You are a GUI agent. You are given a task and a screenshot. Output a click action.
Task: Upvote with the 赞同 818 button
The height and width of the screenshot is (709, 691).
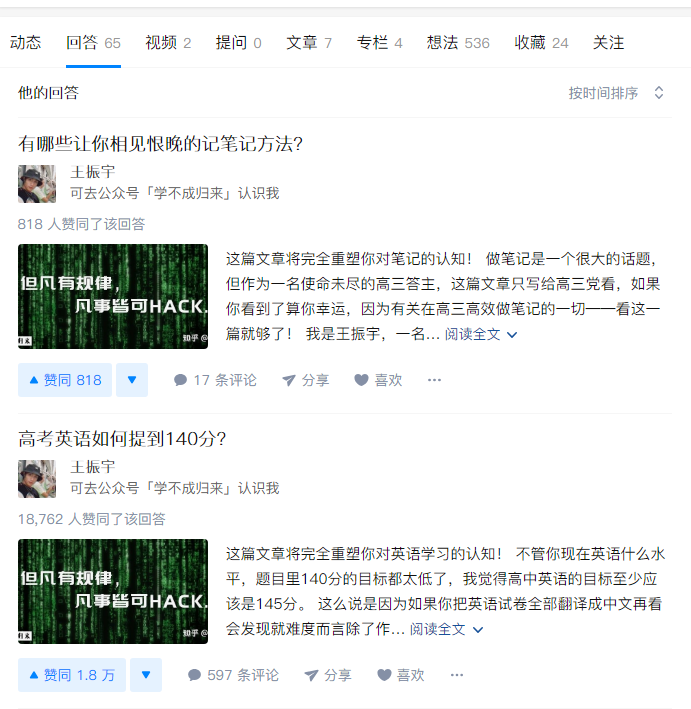65,380
